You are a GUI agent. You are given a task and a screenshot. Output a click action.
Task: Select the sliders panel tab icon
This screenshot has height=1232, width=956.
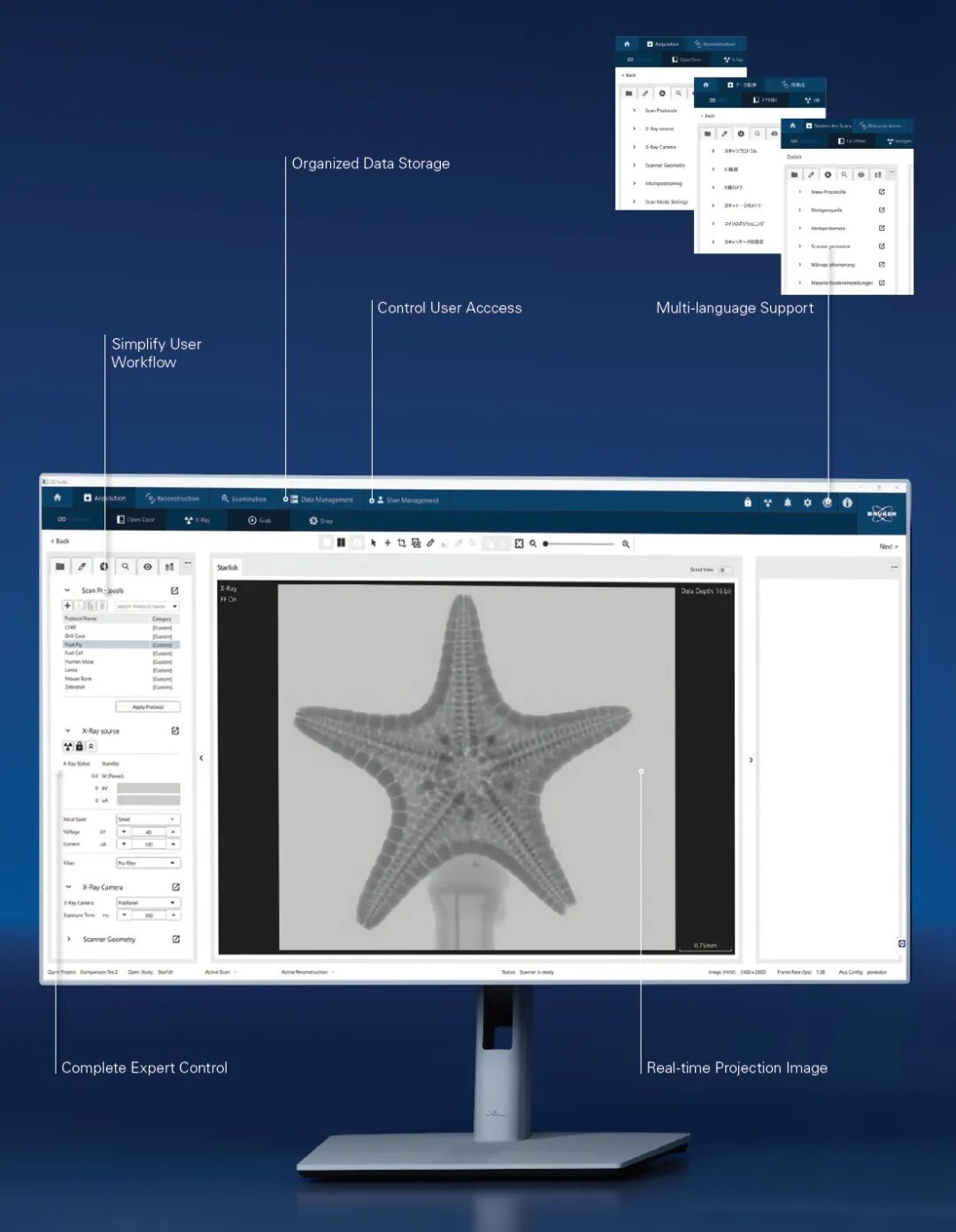(169, 566)
